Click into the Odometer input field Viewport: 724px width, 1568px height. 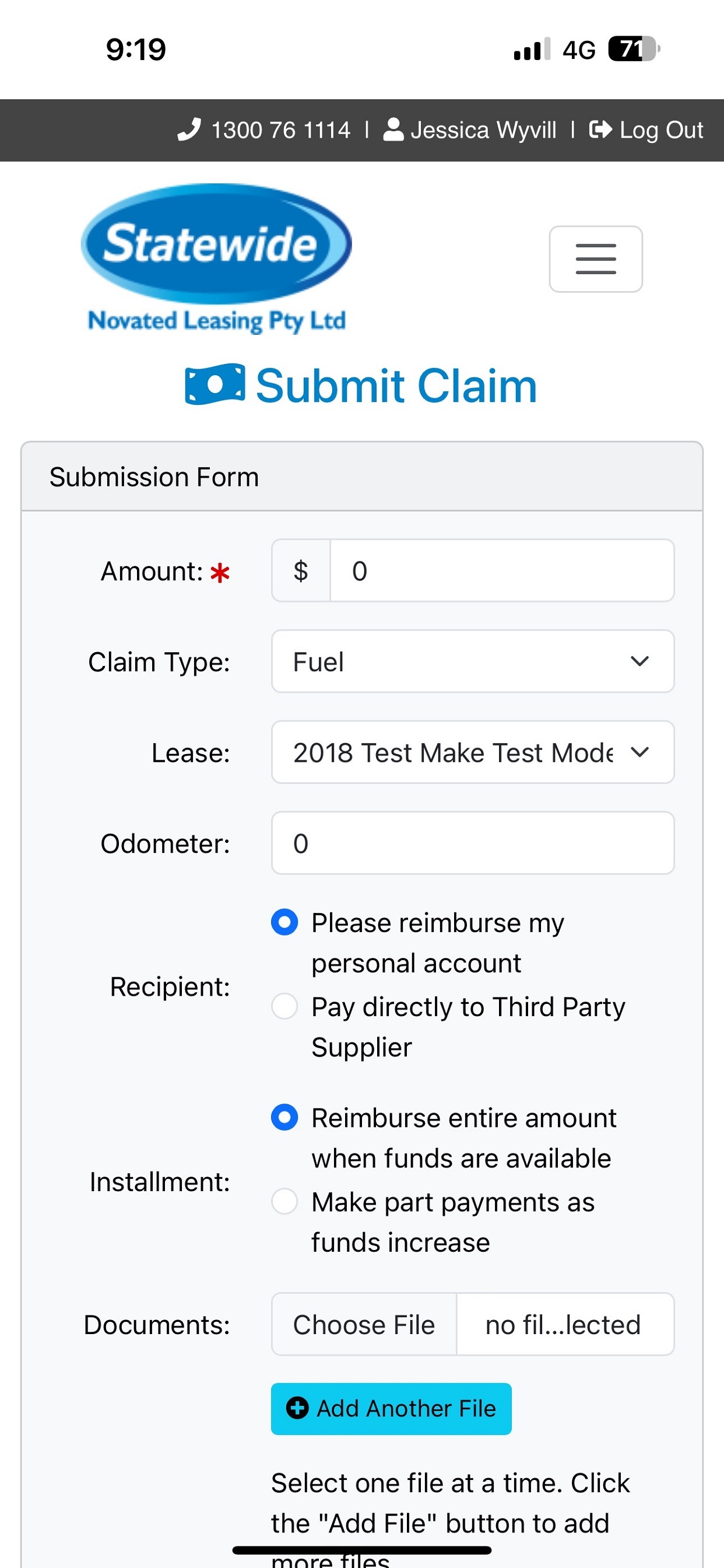(472, 843)
